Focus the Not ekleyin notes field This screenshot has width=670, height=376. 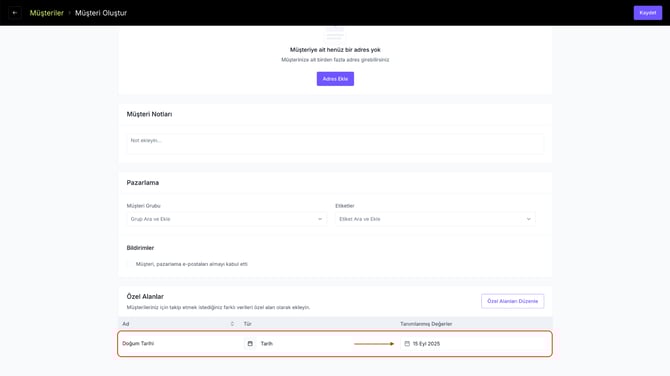pos(335,144)
